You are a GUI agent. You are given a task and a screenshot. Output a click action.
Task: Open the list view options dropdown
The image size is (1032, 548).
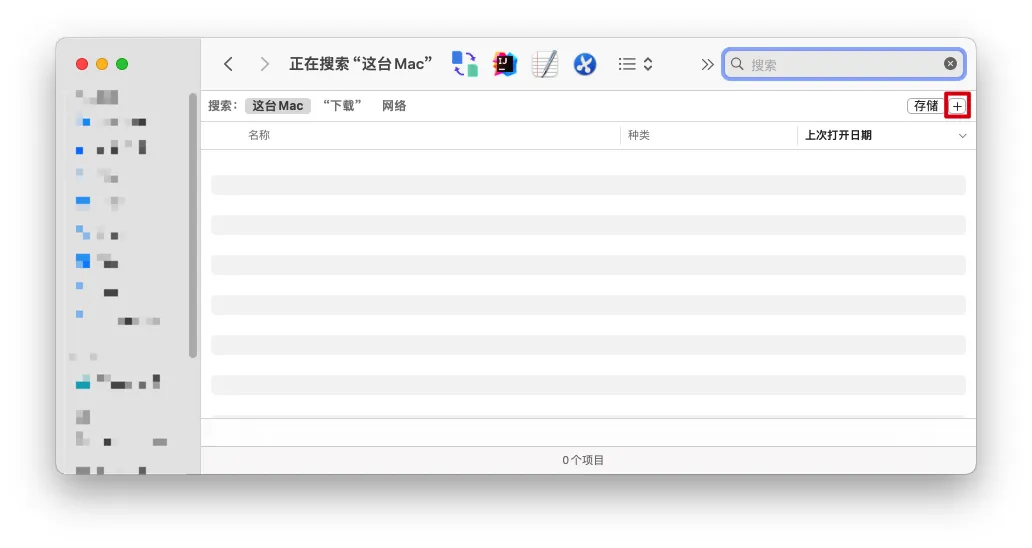635,64
